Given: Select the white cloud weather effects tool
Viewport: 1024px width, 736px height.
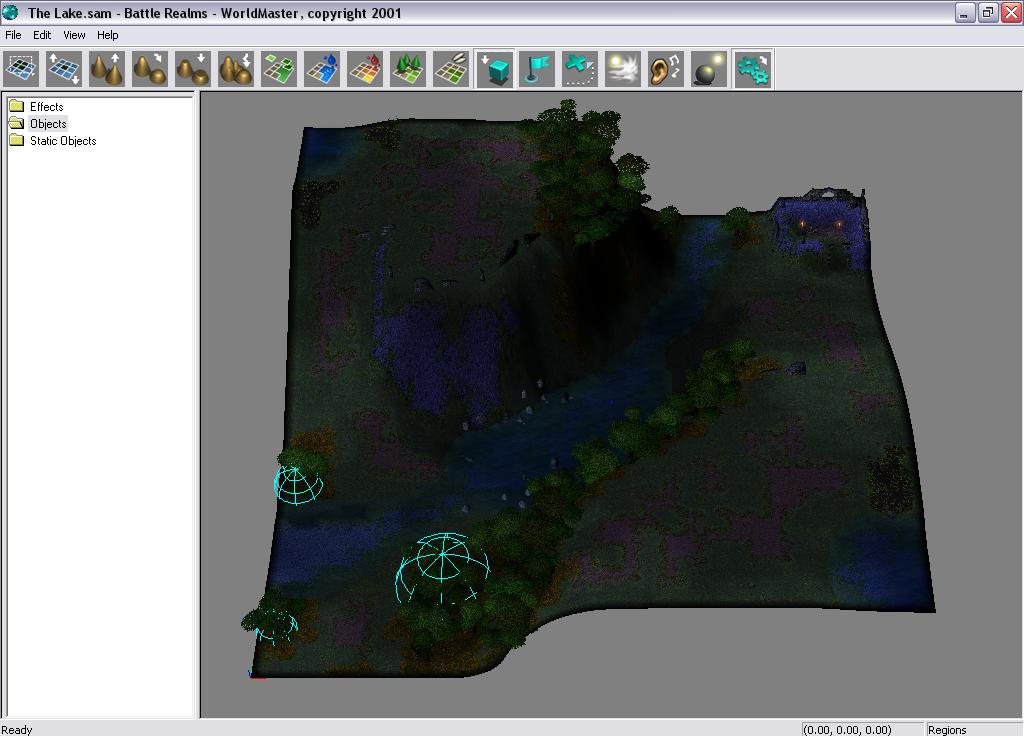Looking at the screenshot, I should (x=623, y=69).
